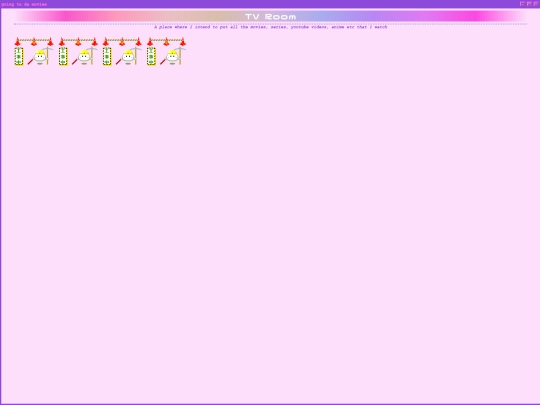The height and width of the screenshot is (405, 540).
Task: Click the "TV Room" heading banner
Action: [x=270, y=17]
